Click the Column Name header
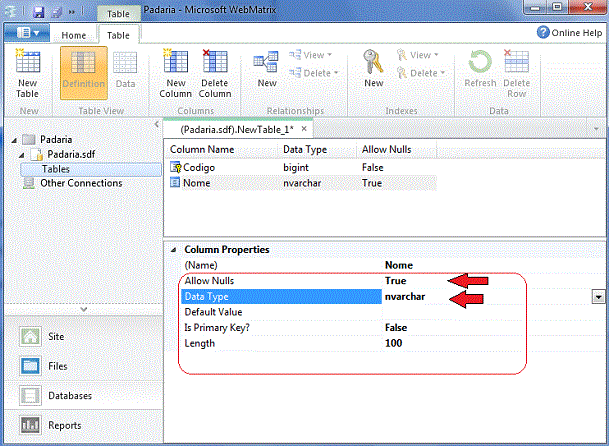The width and height of the screenshot is (609, 446). click(202, 150)
